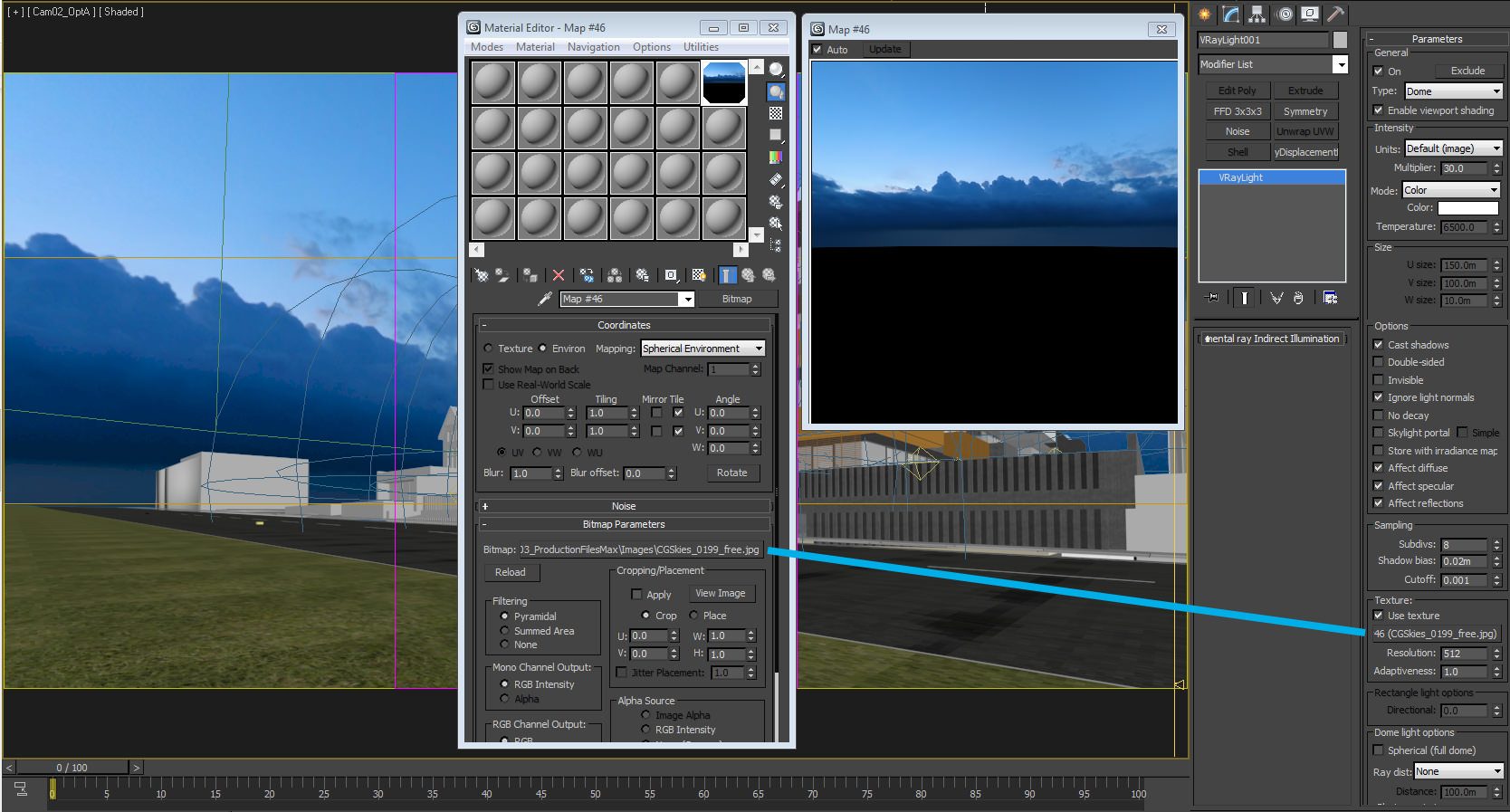Enable the Skylight portal checkbox
This screenshot has height=812, width=1510.
[x=1378, y=433]
